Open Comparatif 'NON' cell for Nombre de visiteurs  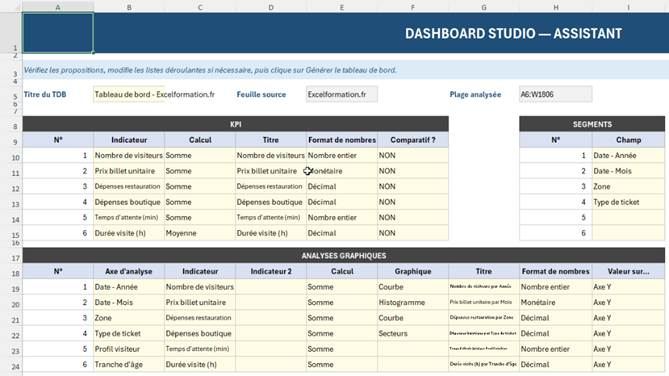click(413, 155)
